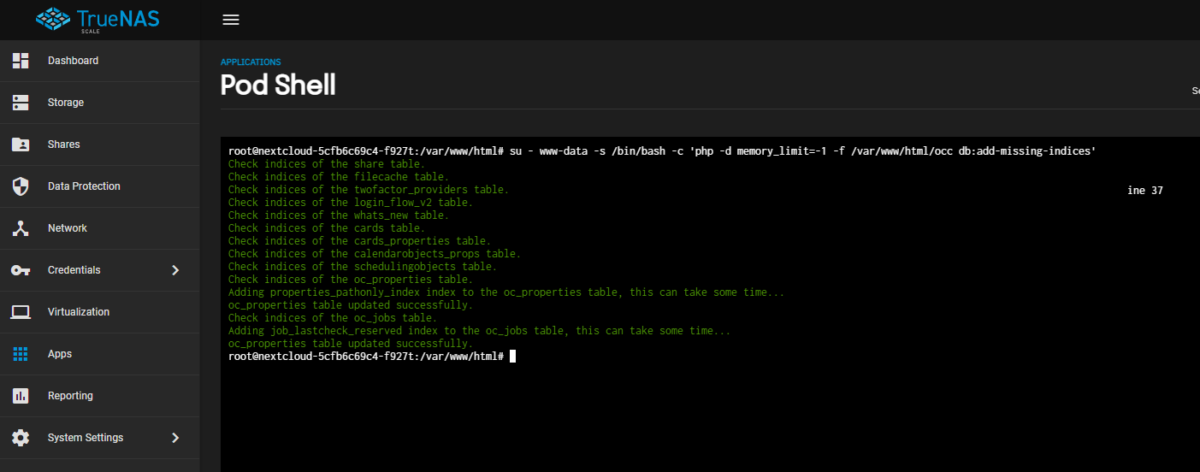
Task: Click the Storage drive icon
Action: click(20, 103)
